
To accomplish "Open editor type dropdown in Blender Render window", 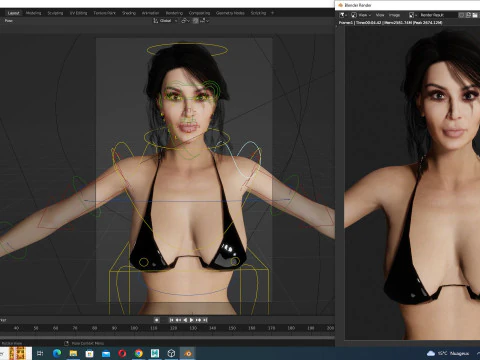I will point(343,15).
